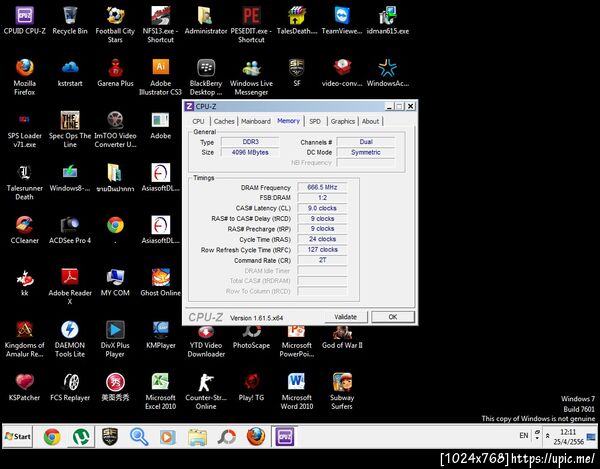600x469 pixels.
Task: Open Chrome from the taskbar
Action: point(52,436)
